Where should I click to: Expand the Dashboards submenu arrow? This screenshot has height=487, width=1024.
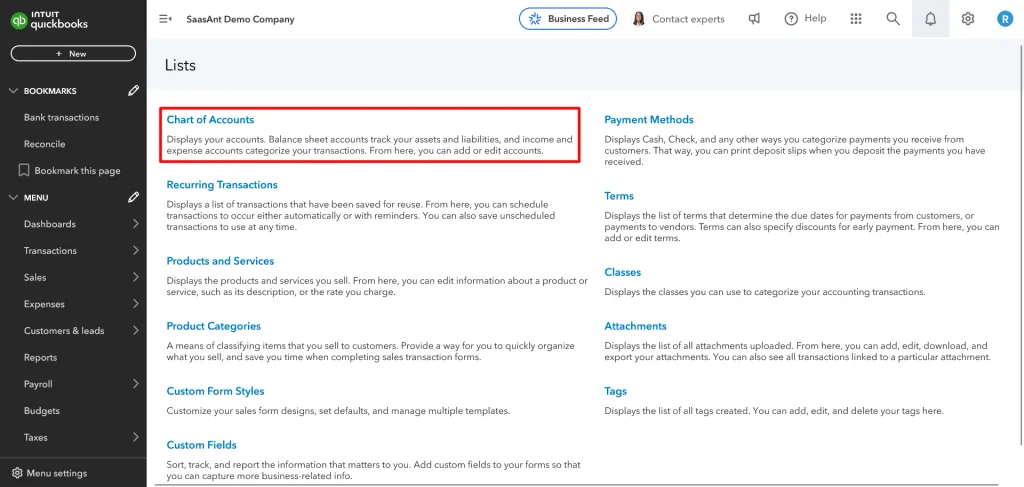pos(135,224)
